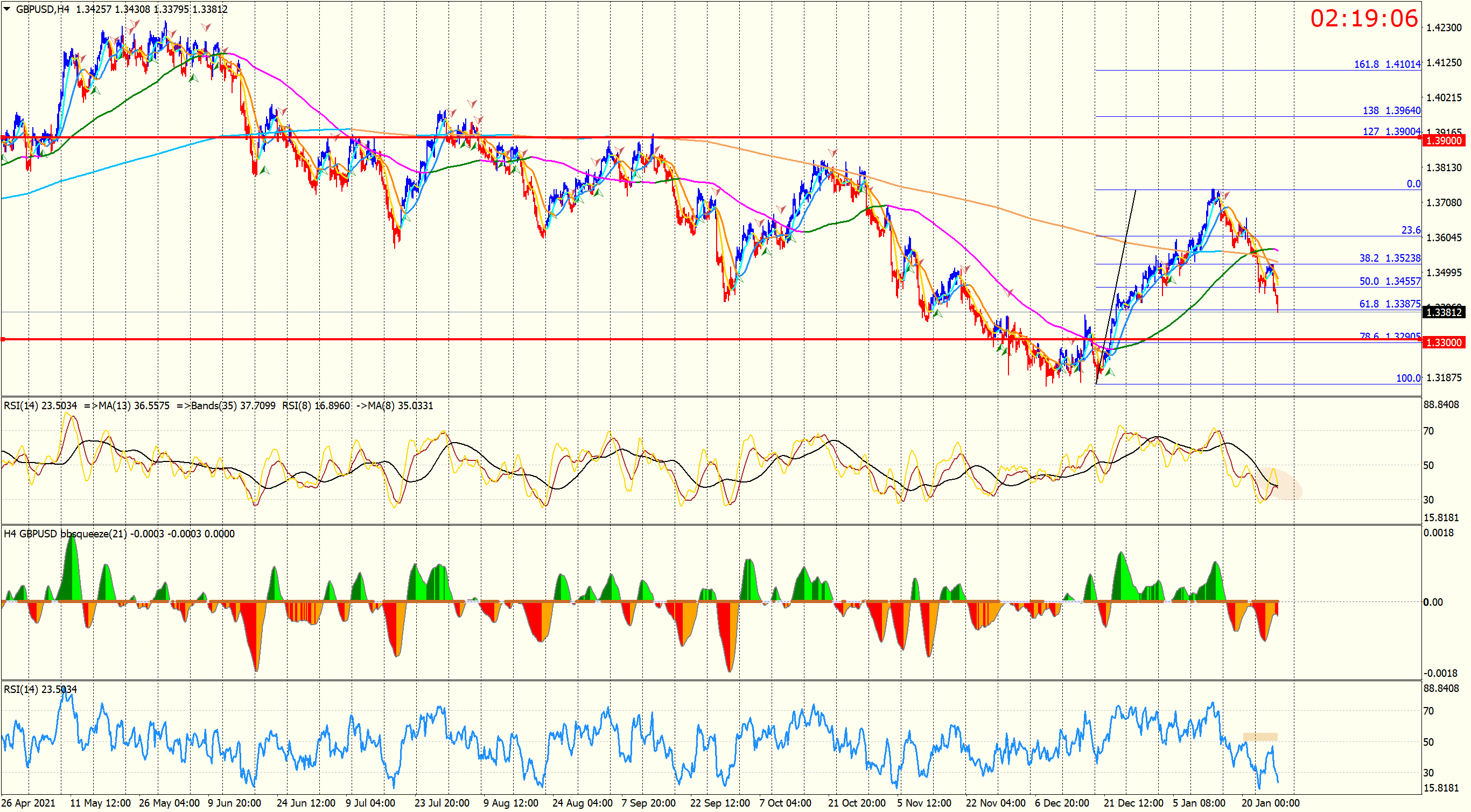Open the GBPUSD,H4 chart dropdown triangle
Viewport: 1471px width, 812px height.
click(x=7, y=9)
